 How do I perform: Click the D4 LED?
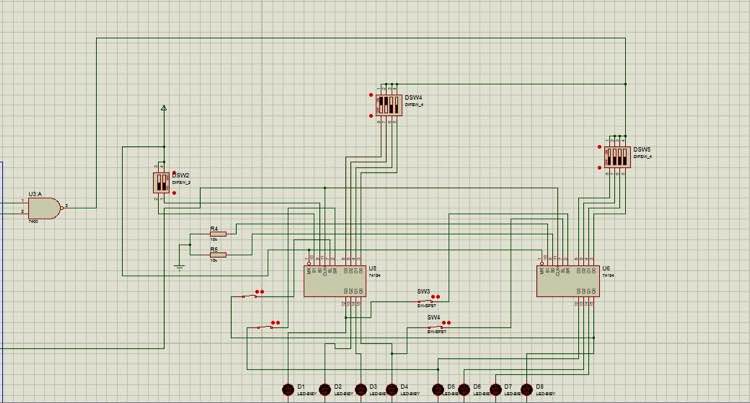pyautogui.click(x=392, y=390)
